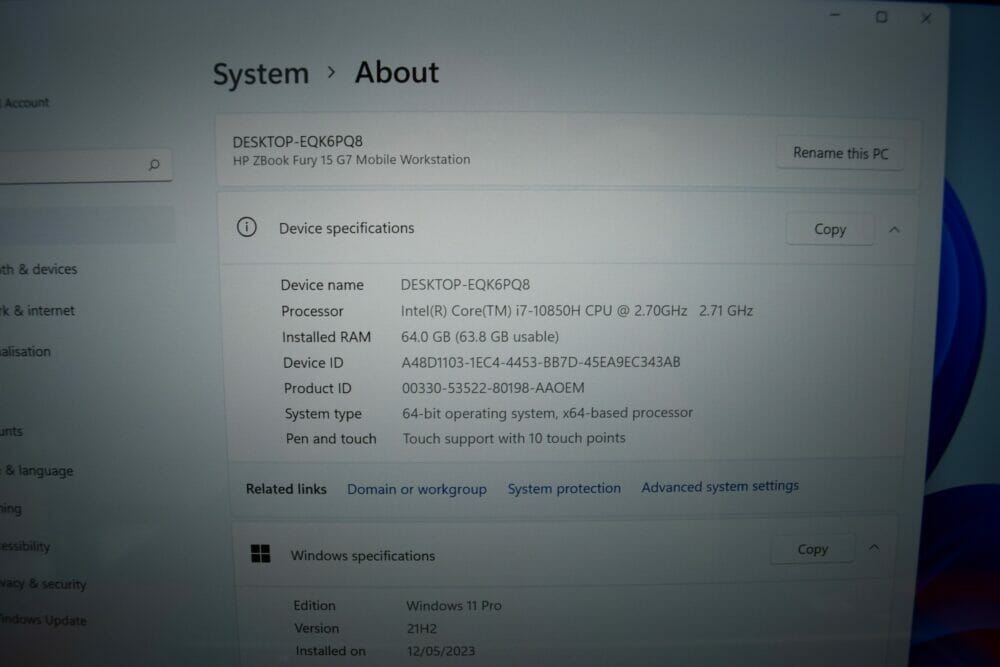Open Privacy & security sidebar item
Screen dimensions: 1000x667
coord(43,583)
